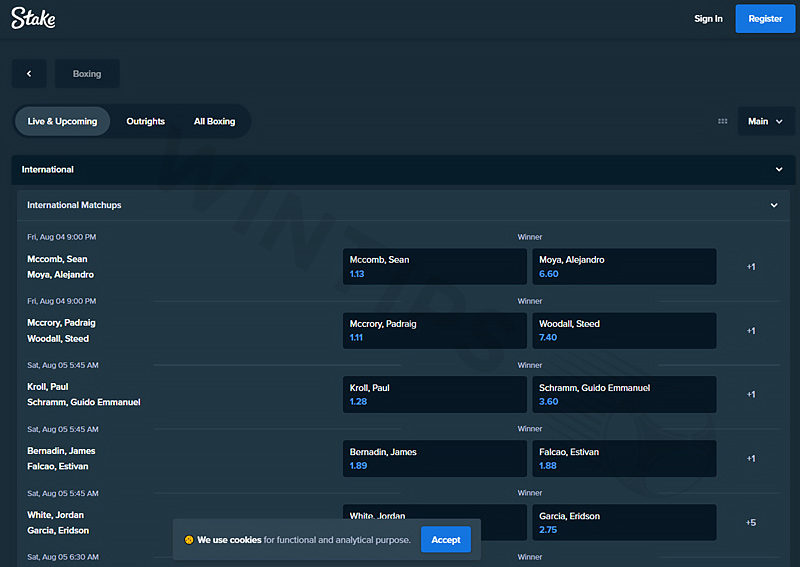Toggle the grid layout icon beside Main
800x567 pixels.
tap(722, 121)
